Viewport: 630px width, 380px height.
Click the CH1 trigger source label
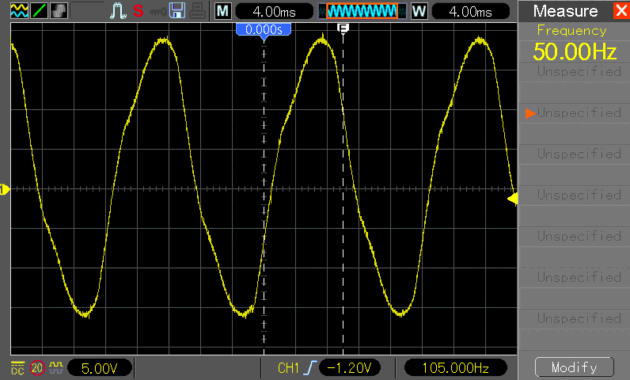[x=288, y=368]
